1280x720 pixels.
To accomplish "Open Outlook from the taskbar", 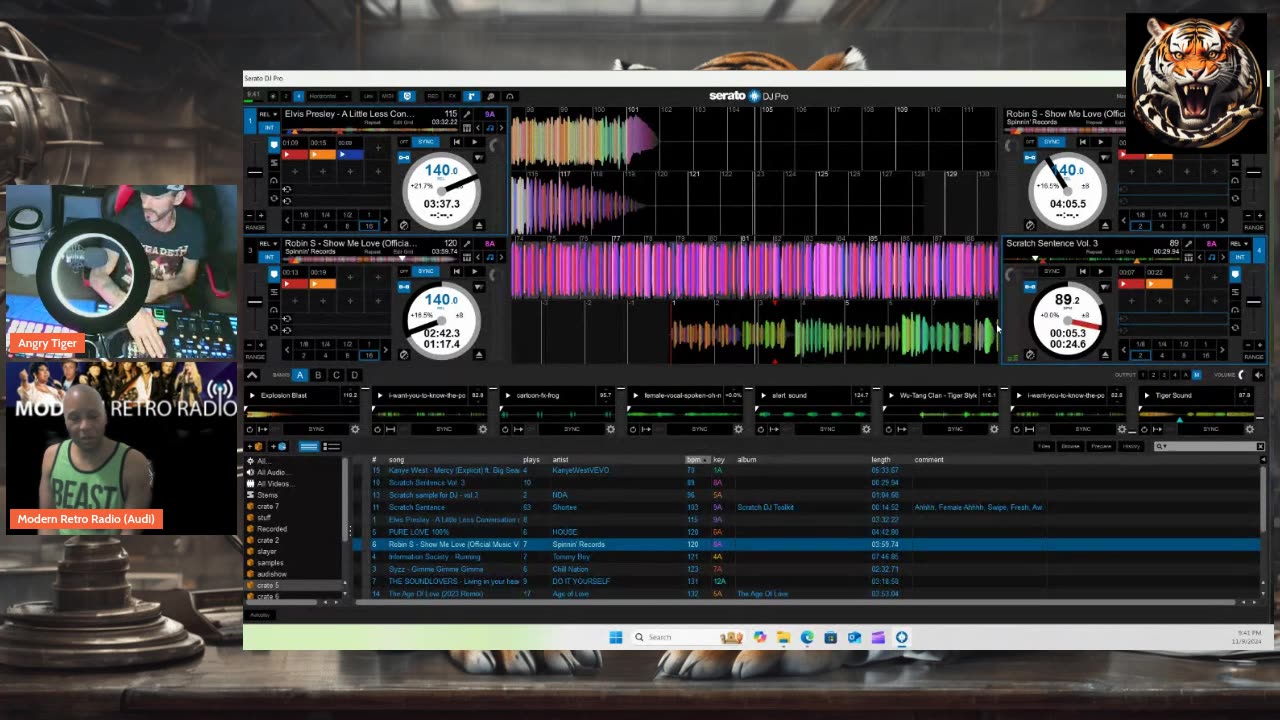I will (854, 637).
